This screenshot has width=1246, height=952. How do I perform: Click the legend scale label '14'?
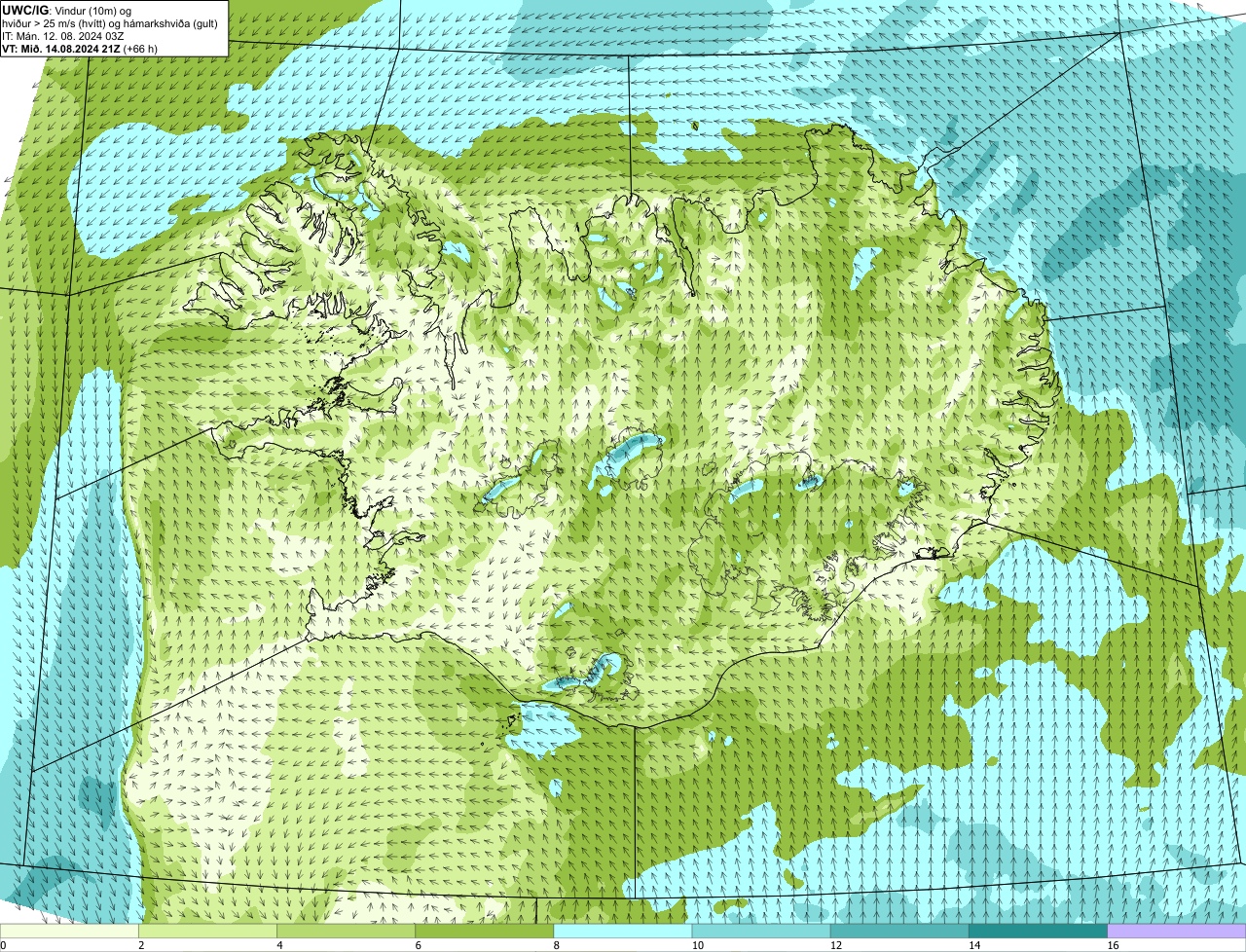click(973, 945)
